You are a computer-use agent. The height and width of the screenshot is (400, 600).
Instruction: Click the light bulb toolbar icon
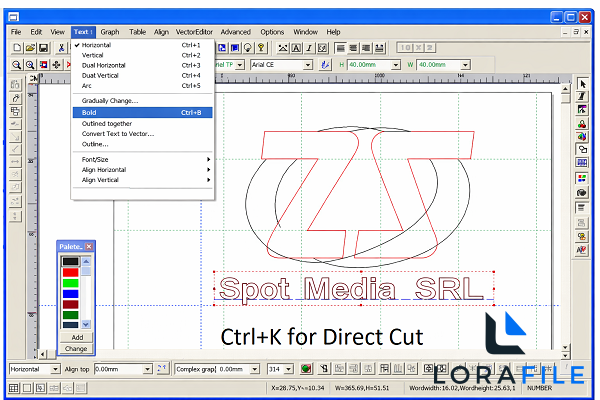(248, 48)
